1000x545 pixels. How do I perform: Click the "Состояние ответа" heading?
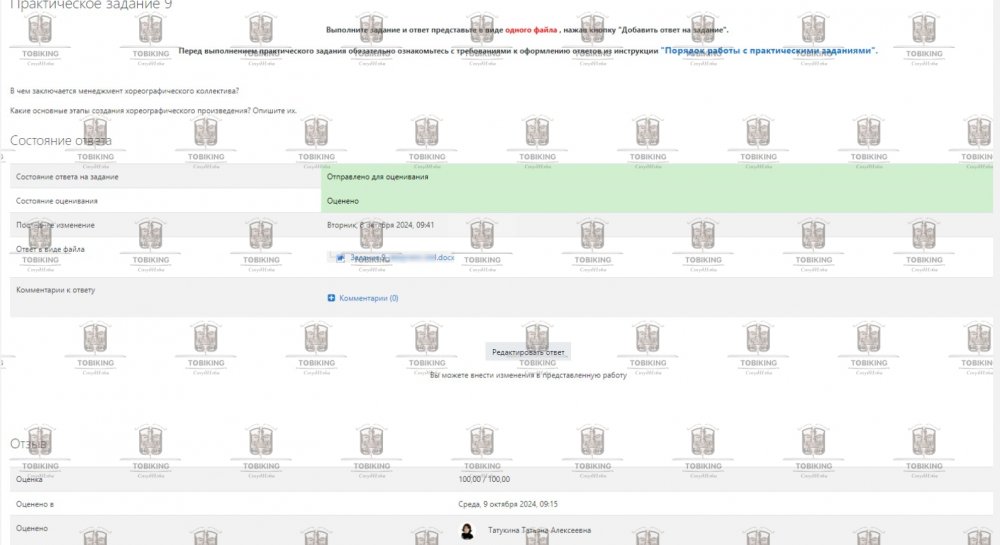click(61, 140)
